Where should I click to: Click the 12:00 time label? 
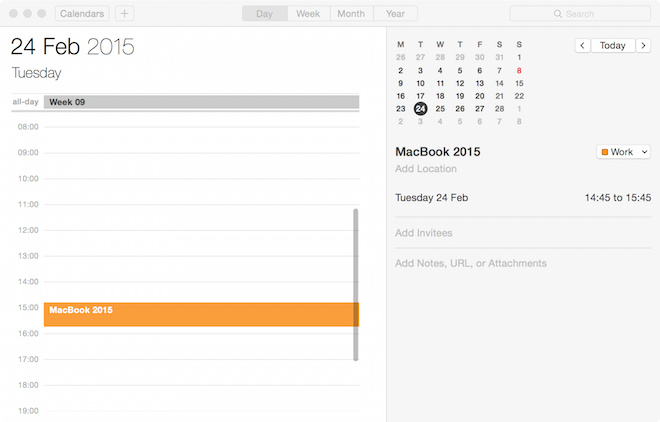pyautogui.click(x=28, y=230)
